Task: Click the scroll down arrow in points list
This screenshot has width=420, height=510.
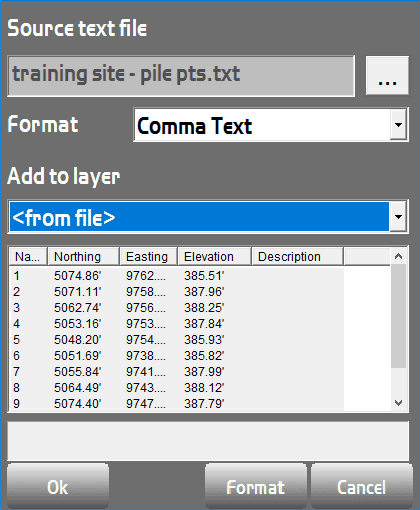Action: pos(398,403)
